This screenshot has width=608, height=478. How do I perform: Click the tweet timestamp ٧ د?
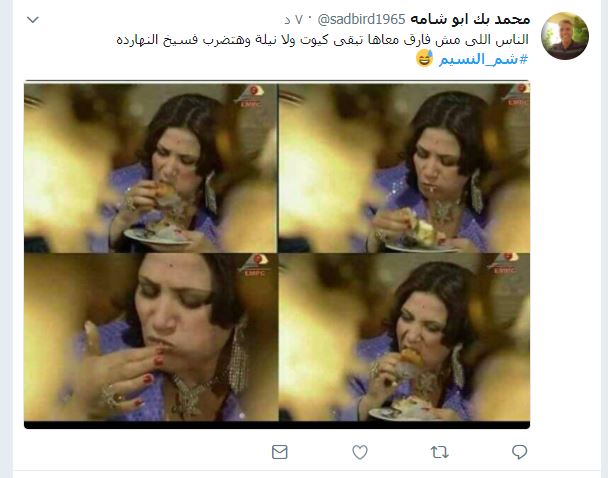(x=294, y=20)
